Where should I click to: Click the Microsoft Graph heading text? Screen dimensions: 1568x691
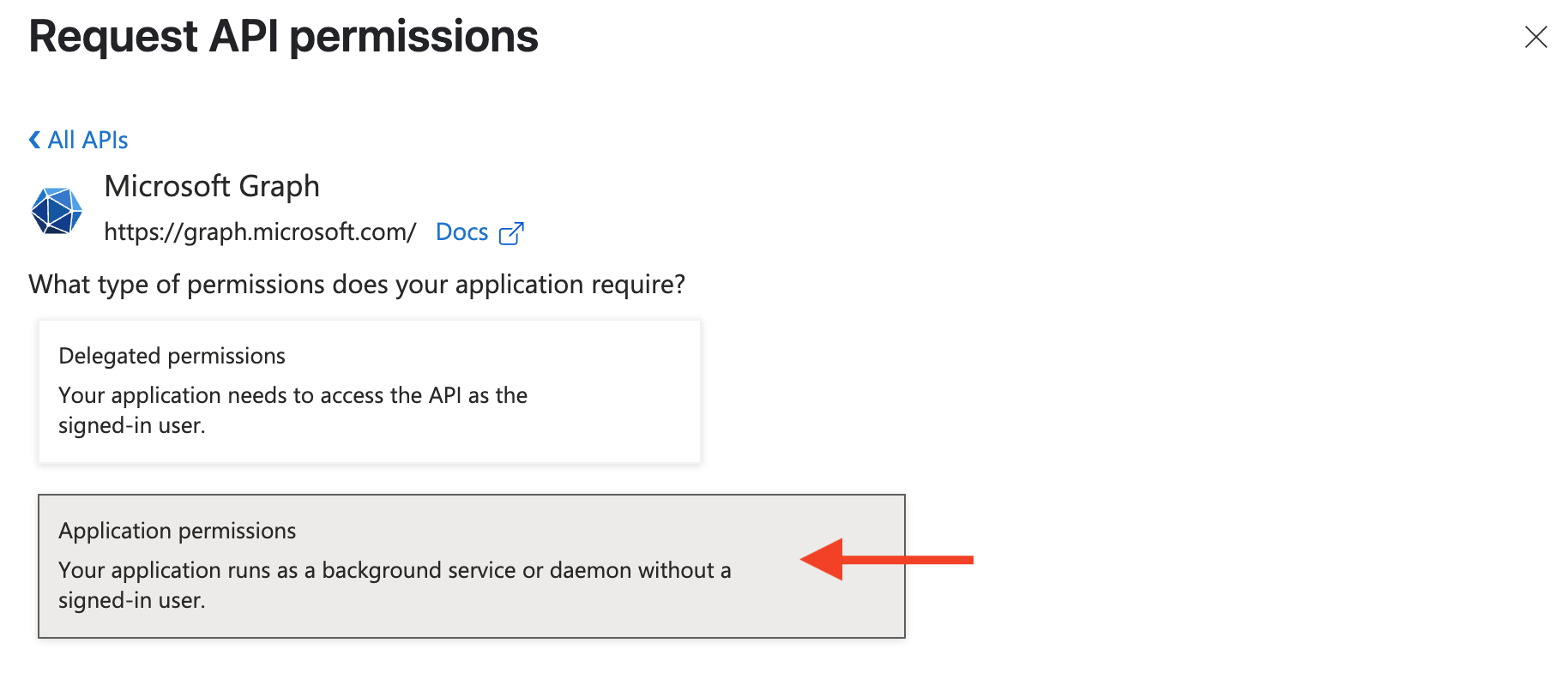coord(212,186)
